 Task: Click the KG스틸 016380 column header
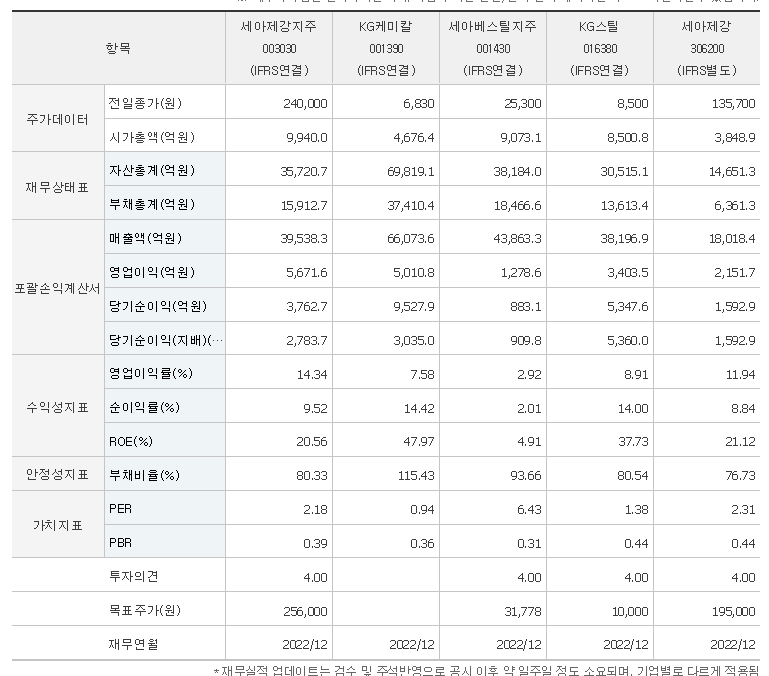tap(600, 48)
